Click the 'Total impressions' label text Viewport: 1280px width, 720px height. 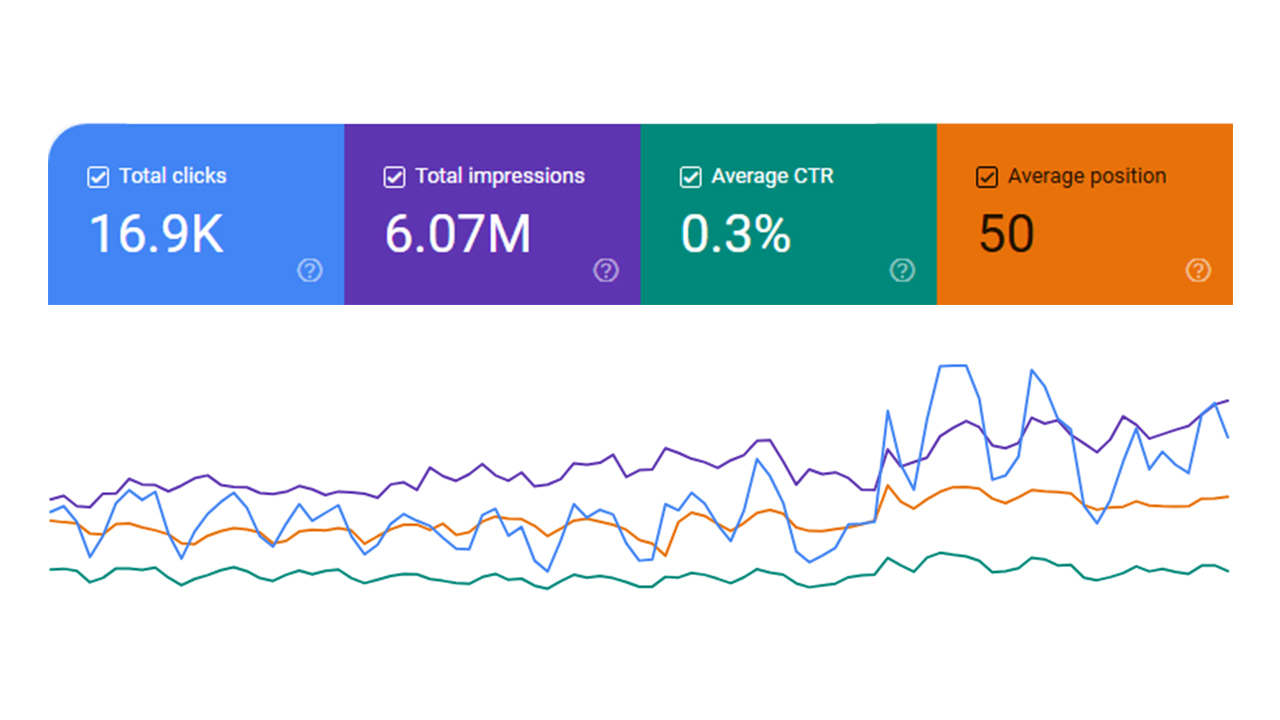pyautogui.click(x=500, y=176)
